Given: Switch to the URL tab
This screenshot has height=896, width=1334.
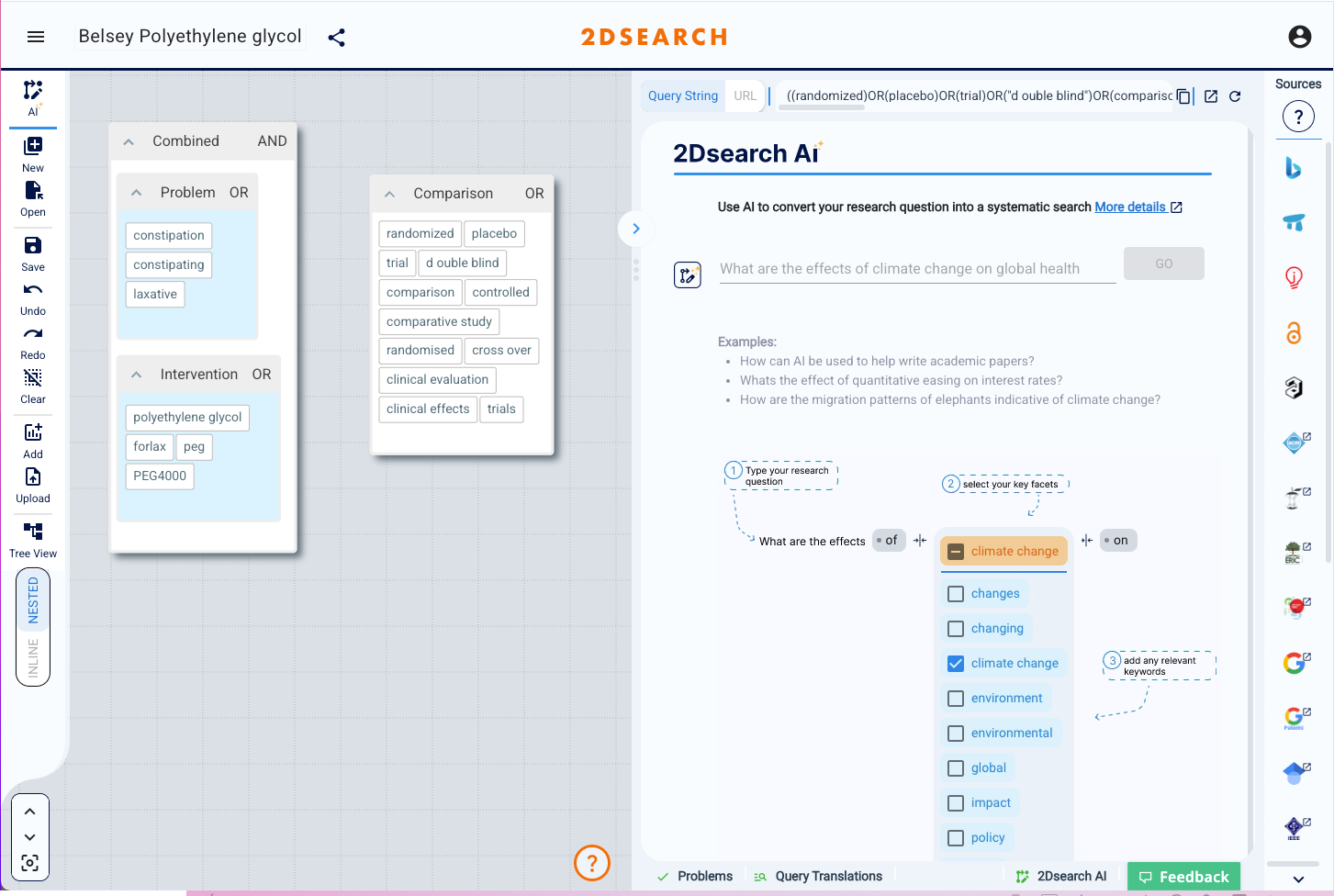Looking at the screenshot, I should tap(744, 95).
